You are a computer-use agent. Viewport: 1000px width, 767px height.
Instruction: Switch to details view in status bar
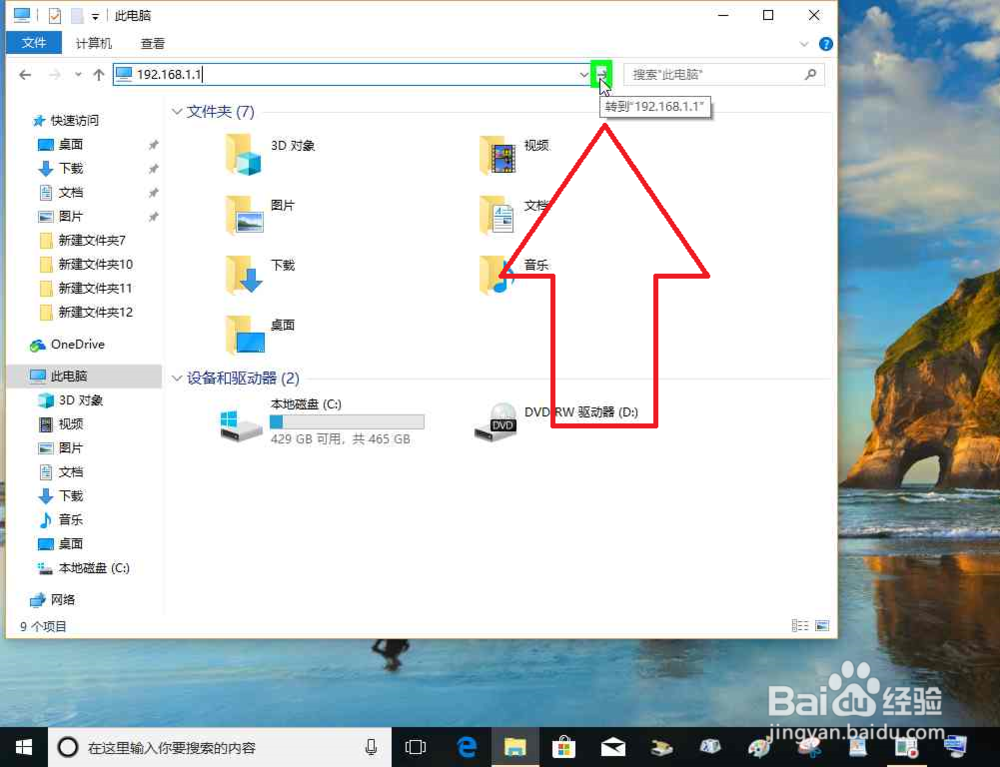(x=800, y=625)
